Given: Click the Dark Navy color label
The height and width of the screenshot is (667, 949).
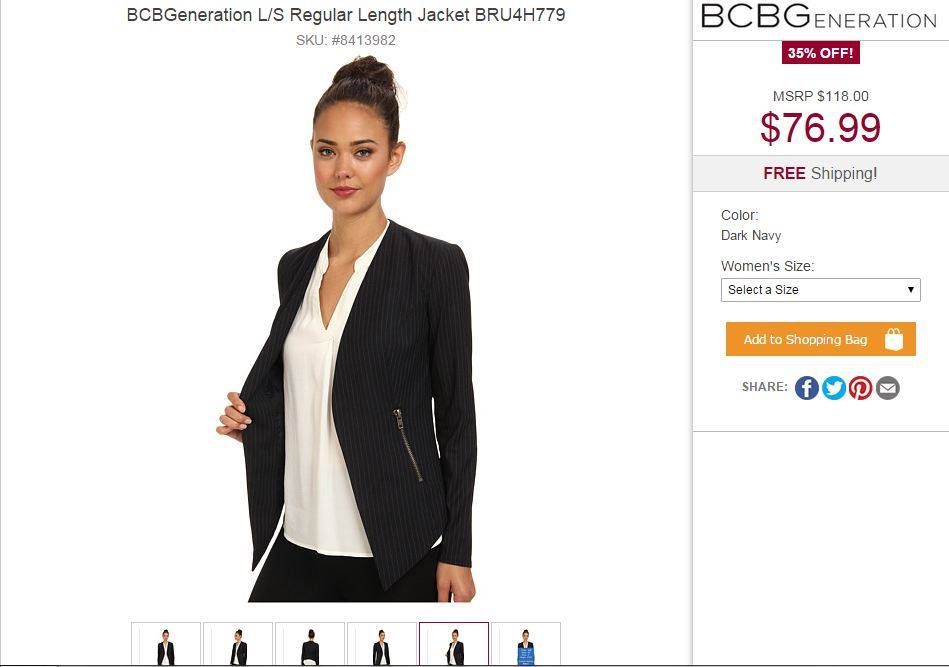Looking at the screenshot, I should pyautogui.click(x=751, y=236).
